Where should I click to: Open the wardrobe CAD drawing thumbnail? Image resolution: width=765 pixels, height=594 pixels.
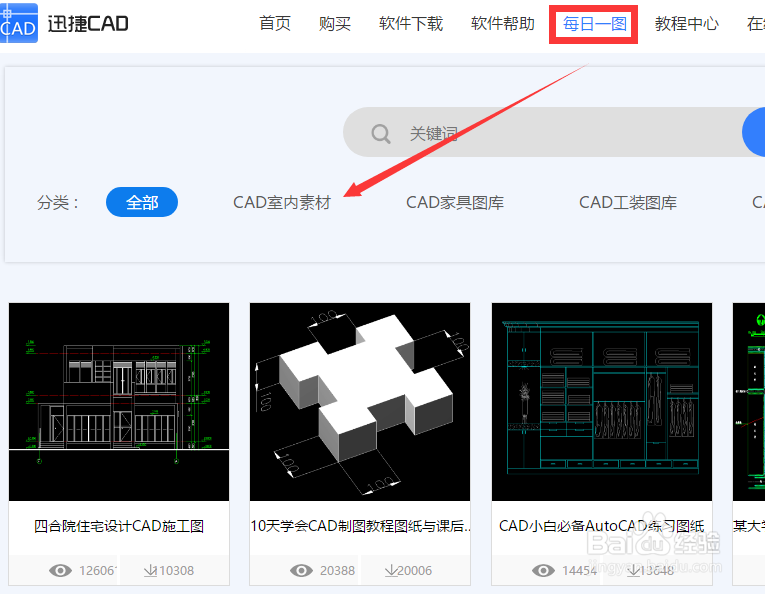(x=602, y=402)
